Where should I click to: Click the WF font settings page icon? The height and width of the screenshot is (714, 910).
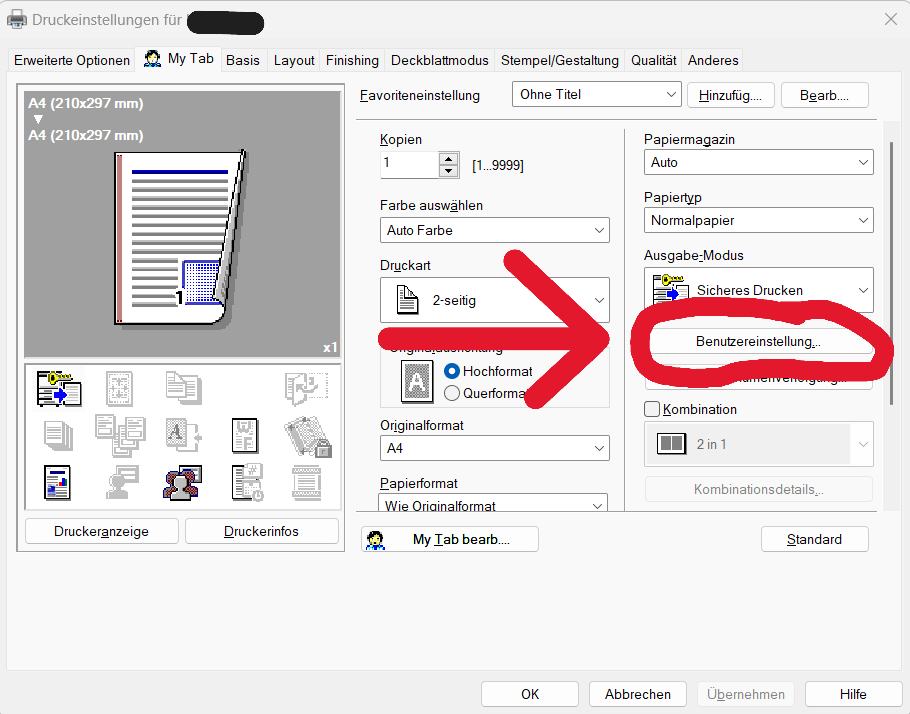[244, 435]
